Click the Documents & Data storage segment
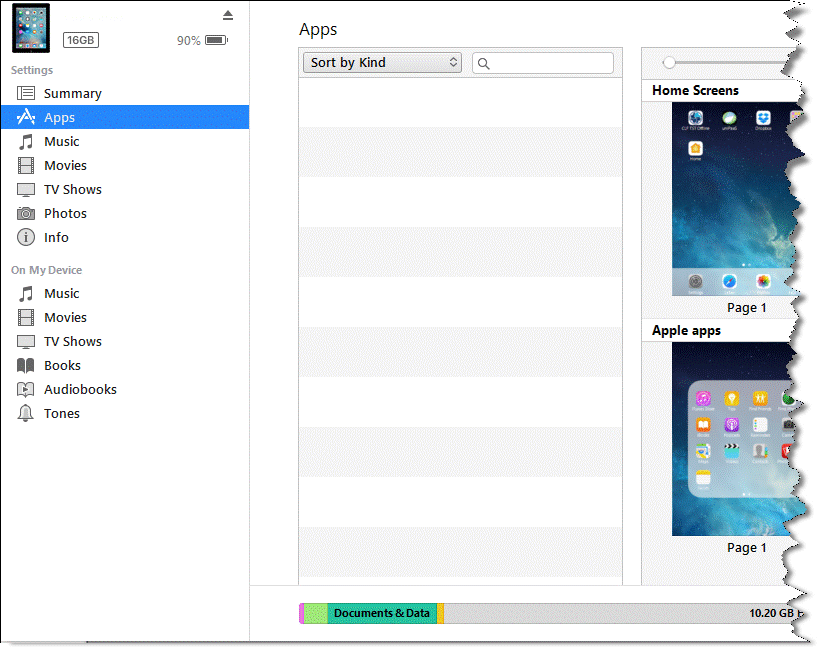This screenshot has height=648, width=819. pos(381,613)
